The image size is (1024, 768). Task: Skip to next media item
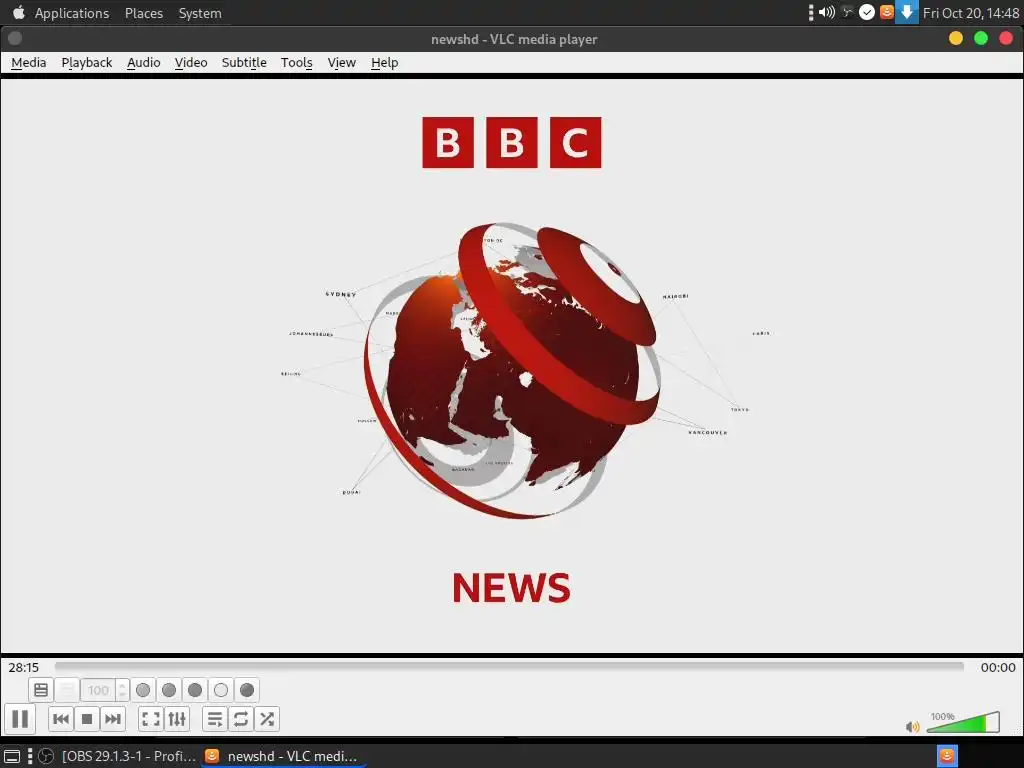tap(113, 719)
